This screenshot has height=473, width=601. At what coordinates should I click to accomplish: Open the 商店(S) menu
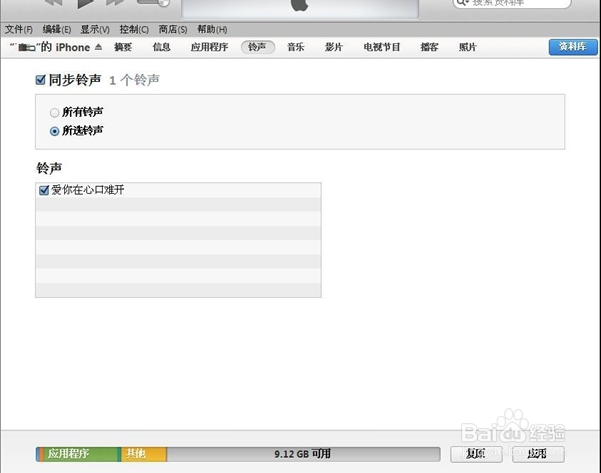173,30
